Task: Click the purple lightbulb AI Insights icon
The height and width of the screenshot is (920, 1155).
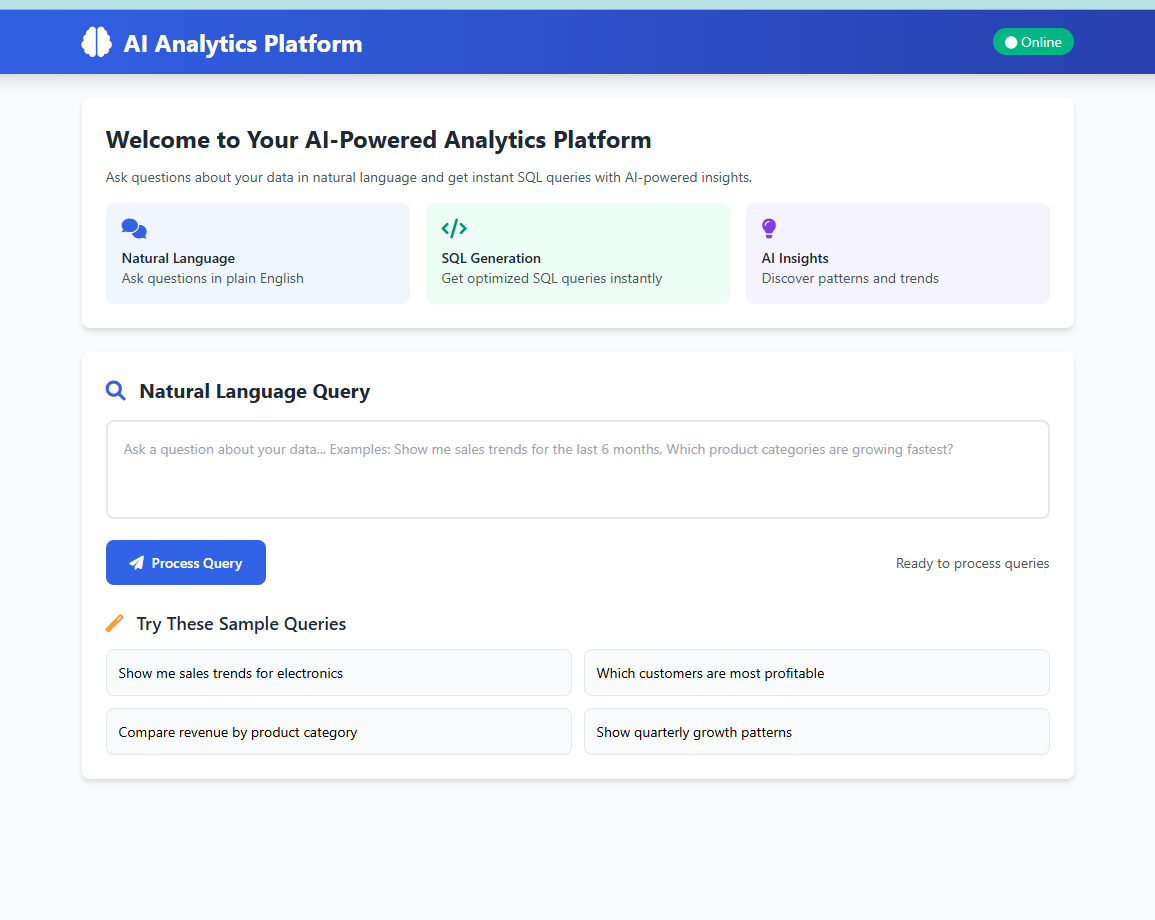Action: click(769, 228)
